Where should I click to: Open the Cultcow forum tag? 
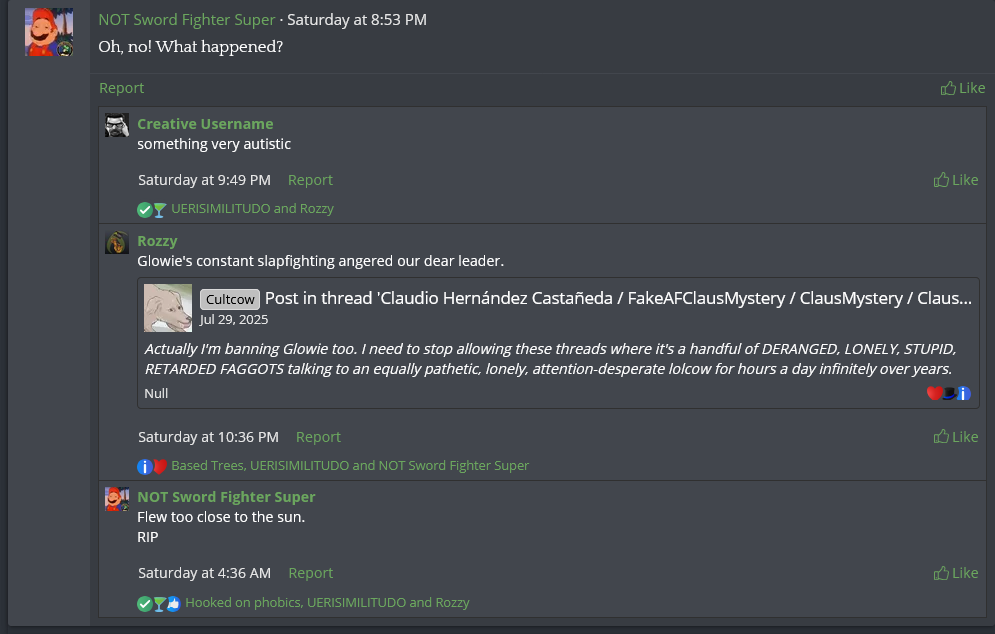click(x=230, y=299)
